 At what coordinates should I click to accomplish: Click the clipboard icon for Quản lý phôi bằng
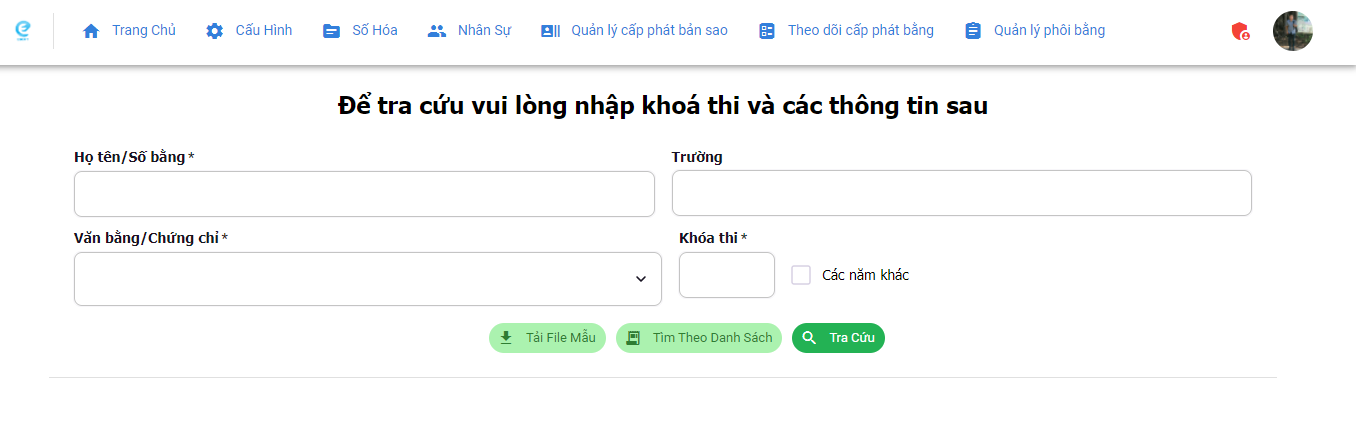(x=973, y=31)
